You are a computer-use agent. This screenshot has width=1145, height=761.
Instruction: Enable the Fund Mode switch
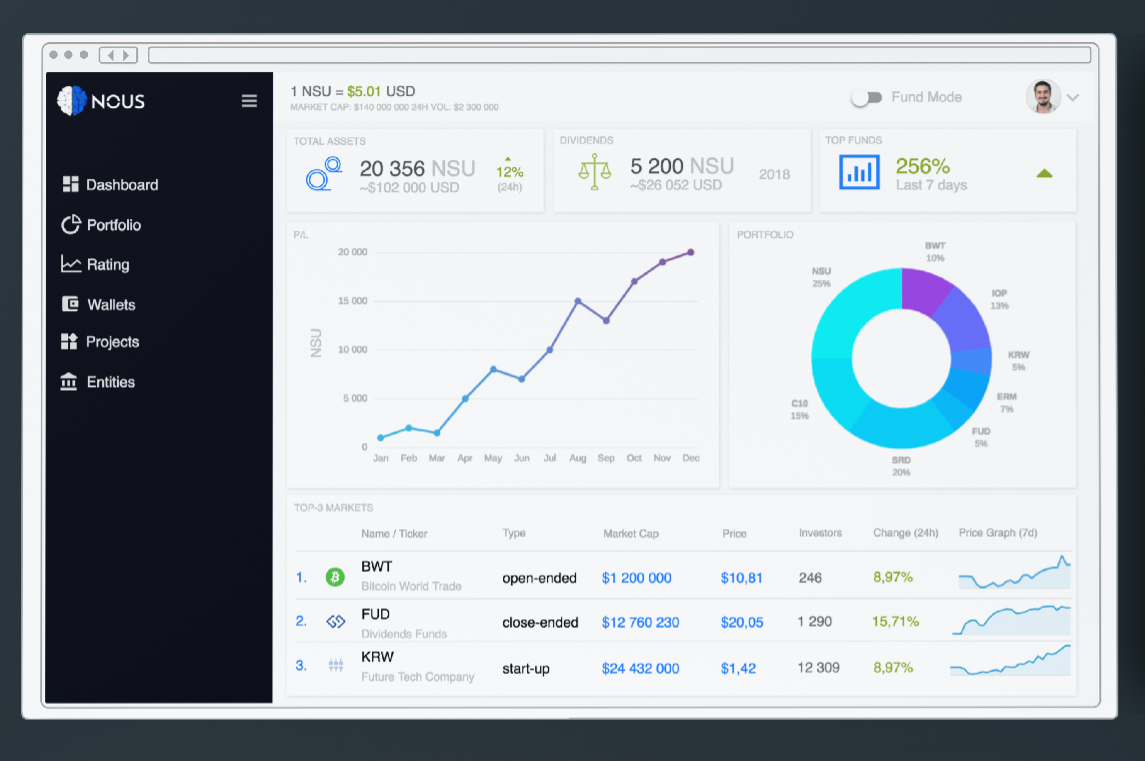point(867,97)
